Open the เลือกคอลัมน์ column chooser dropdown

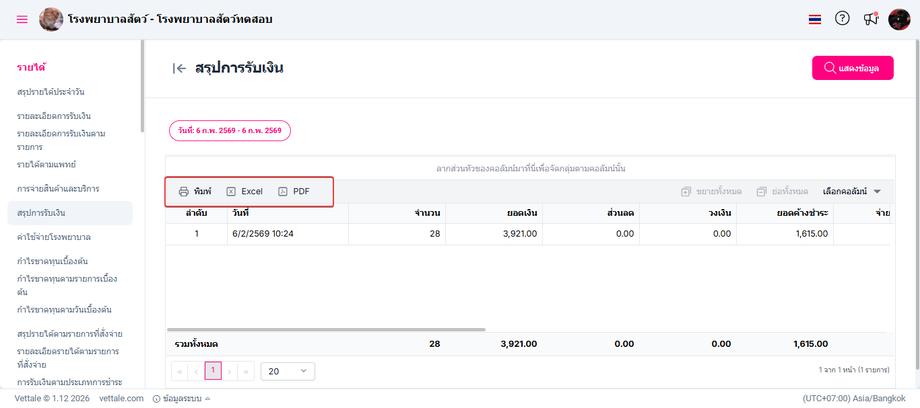coord(851,191)
